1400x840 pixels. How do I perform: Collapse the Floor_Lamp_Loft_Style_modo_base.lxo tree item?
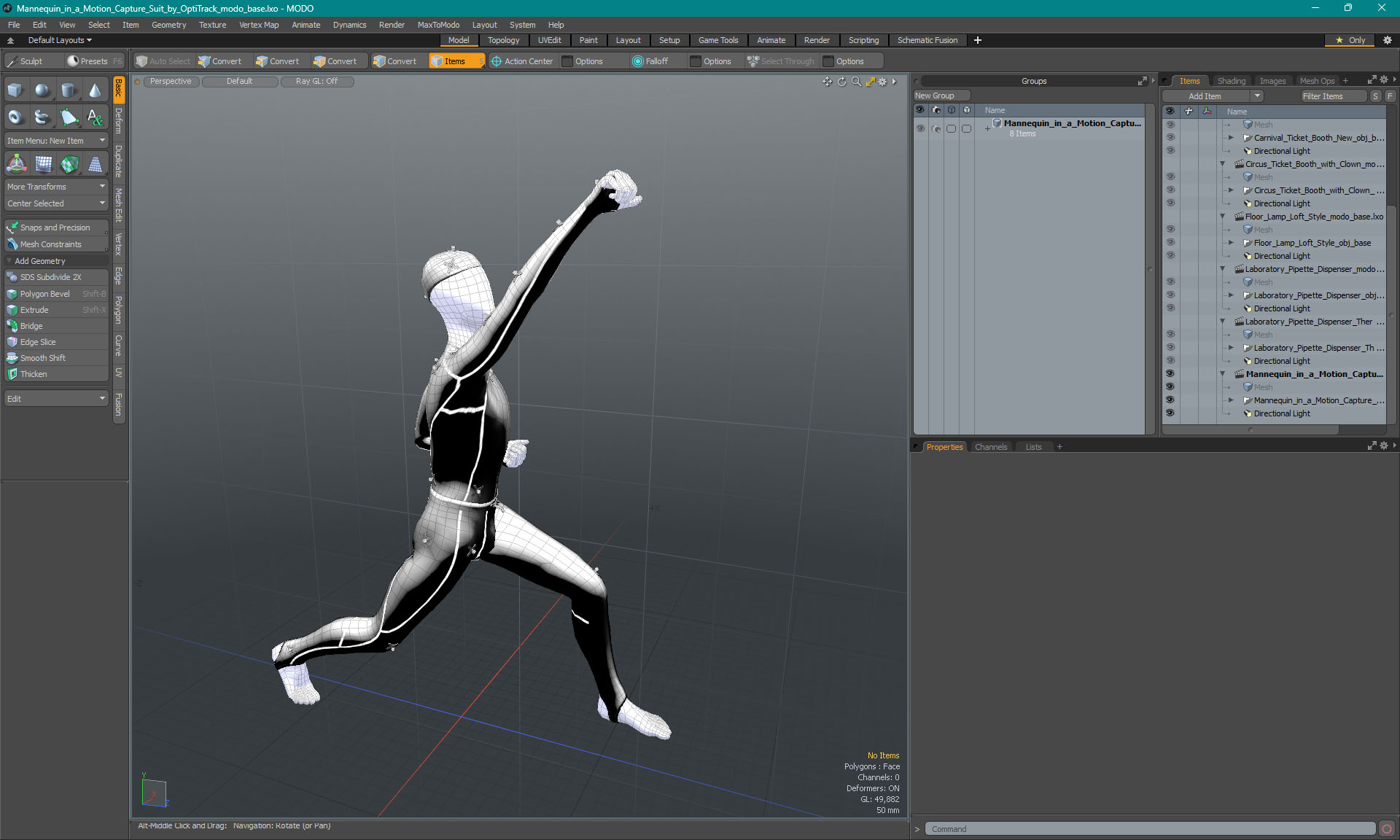click(1223, 217)
